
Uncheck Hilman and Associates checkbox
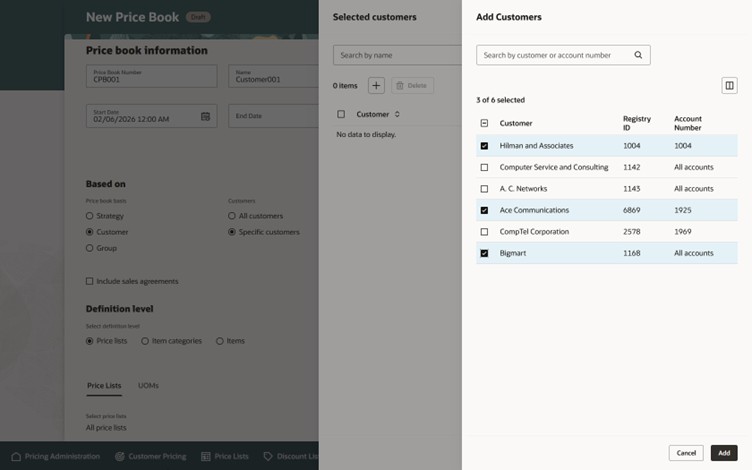tap(484, 146)
